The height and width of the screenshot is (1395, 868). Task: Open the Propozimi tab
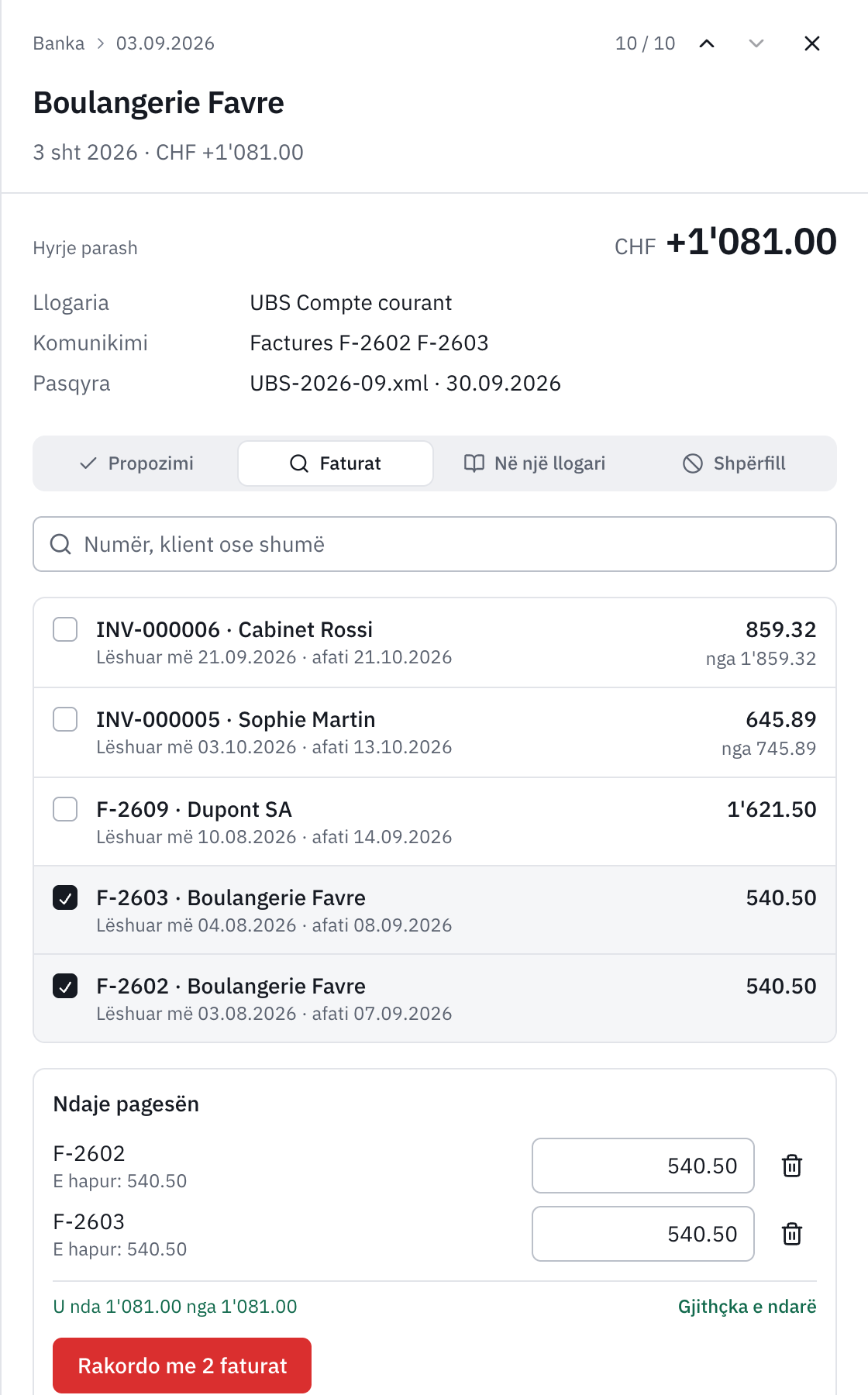pyautogui.click(x=137, y=463)
